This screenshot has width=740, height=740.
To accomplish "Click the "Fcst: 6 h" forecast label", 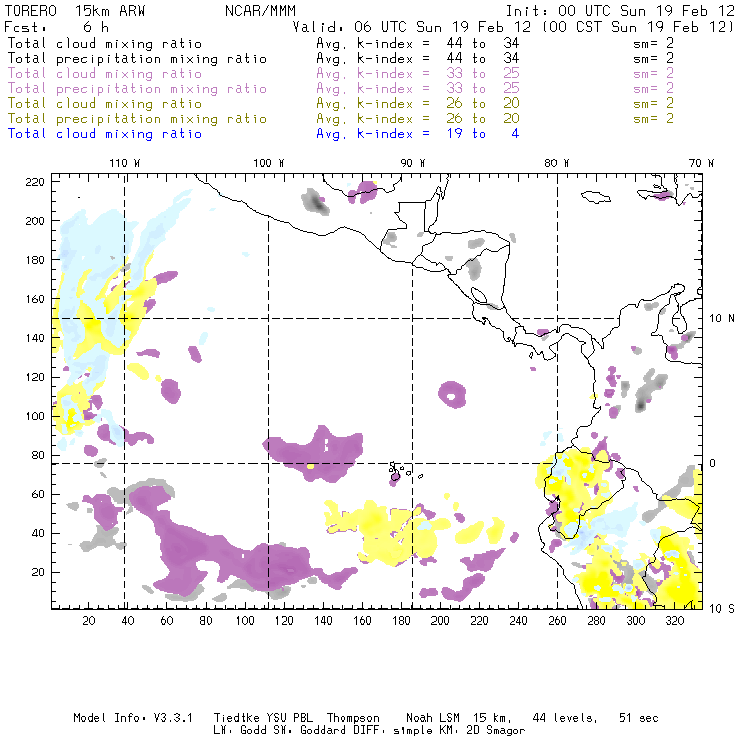I will tap(56, 27).
